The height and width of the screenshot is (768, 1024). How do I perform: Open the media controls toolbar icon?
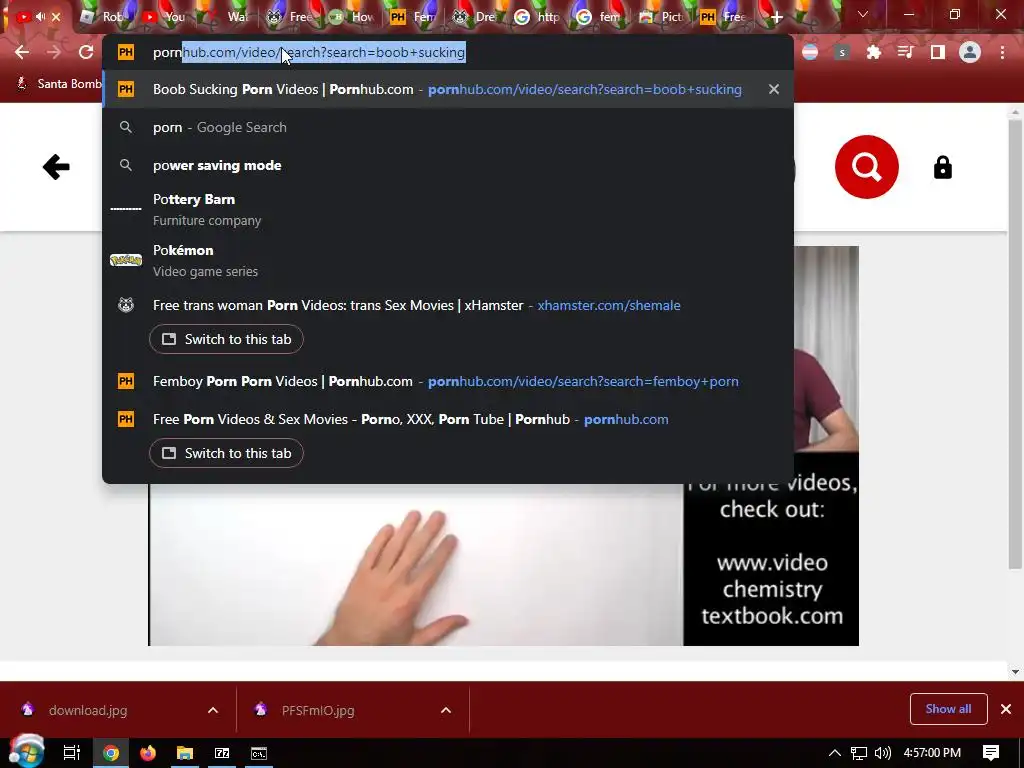coord(905,52)
